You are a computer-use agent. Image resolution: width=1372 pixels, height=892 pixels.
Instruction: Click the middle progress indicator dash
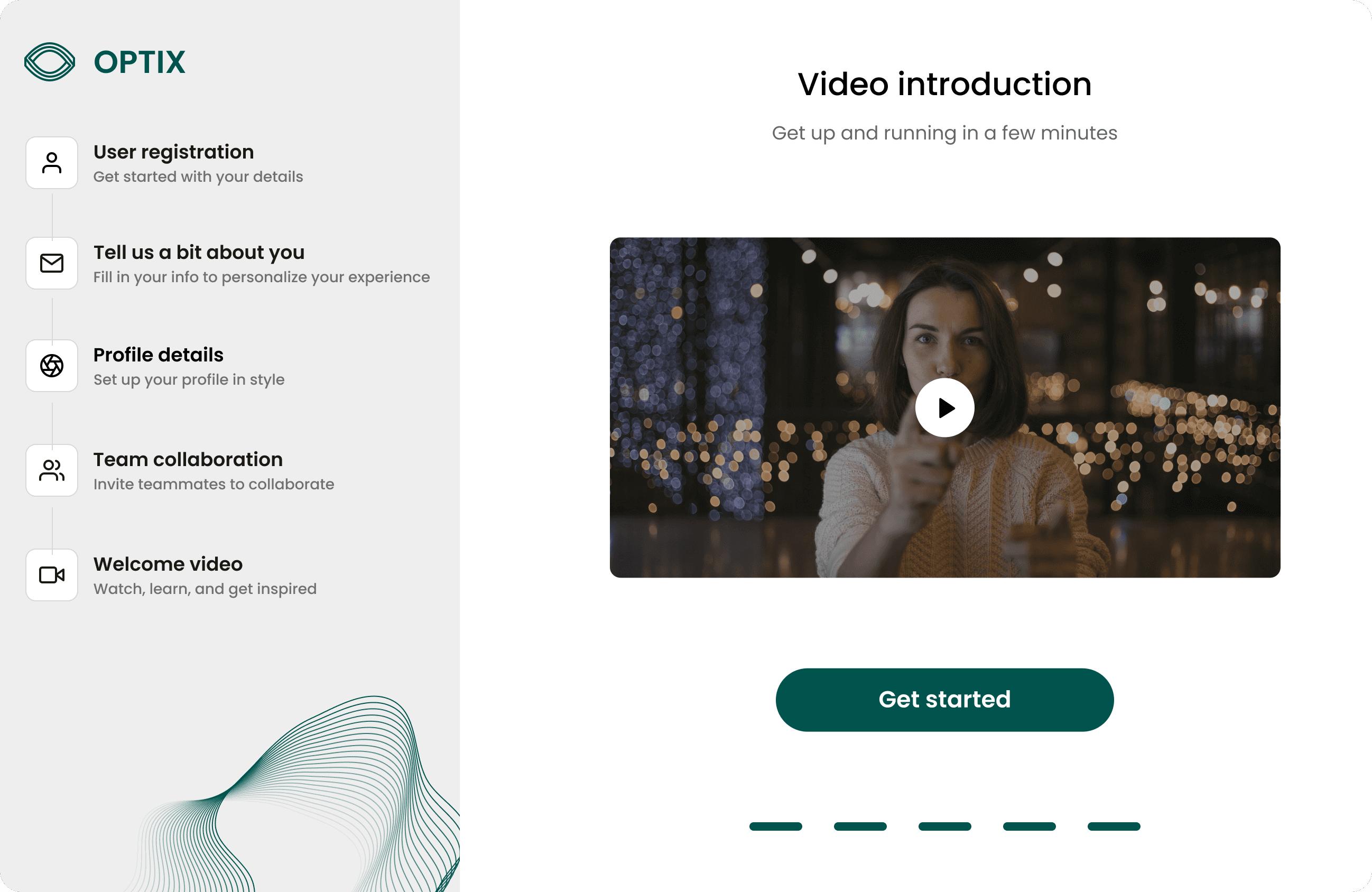pyautogui.click(x=944, y=826)
